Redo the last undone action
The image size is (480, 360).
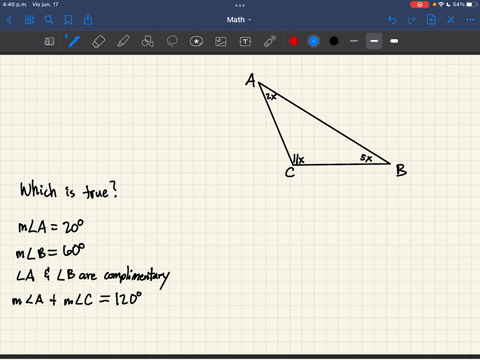412,20
